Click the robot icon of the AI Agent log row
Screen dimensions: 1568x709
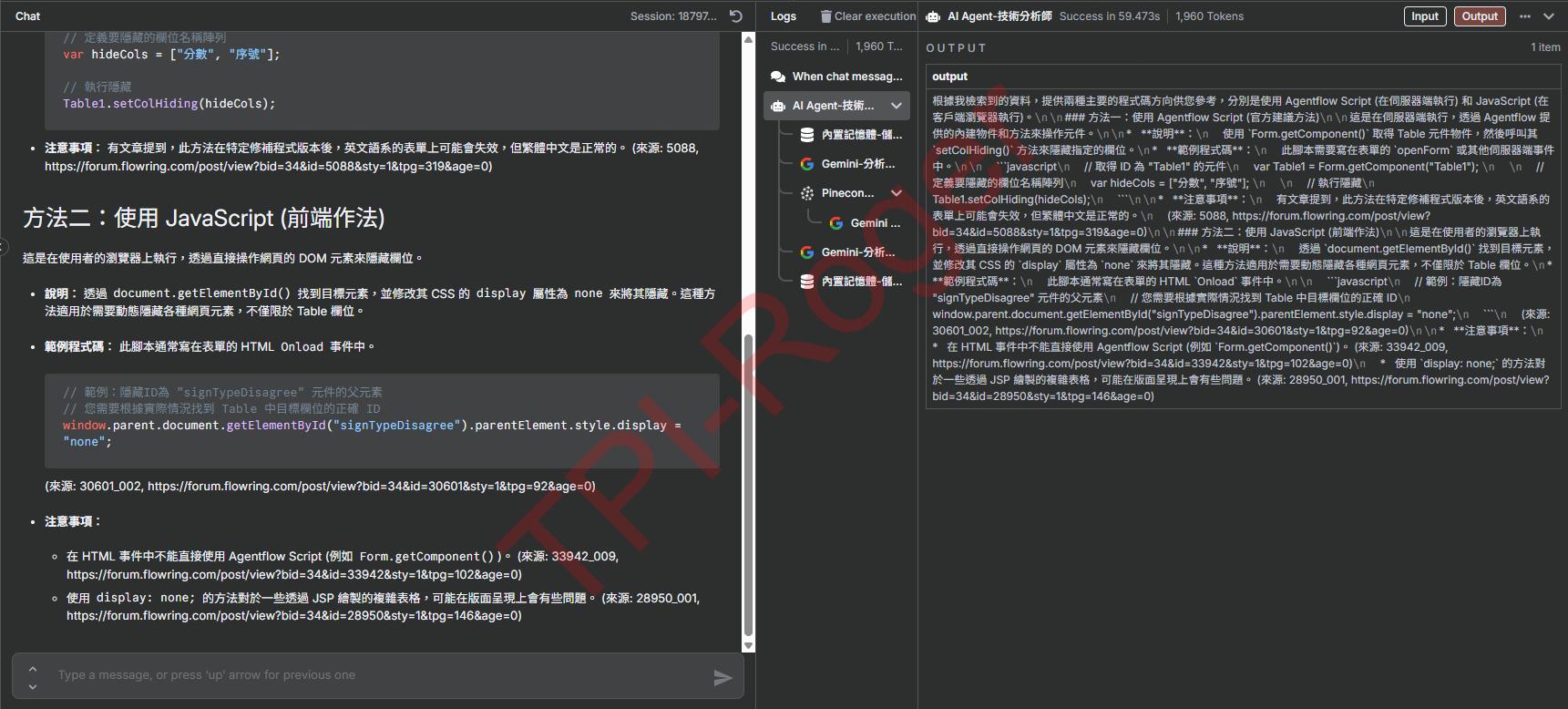[778, 106]
